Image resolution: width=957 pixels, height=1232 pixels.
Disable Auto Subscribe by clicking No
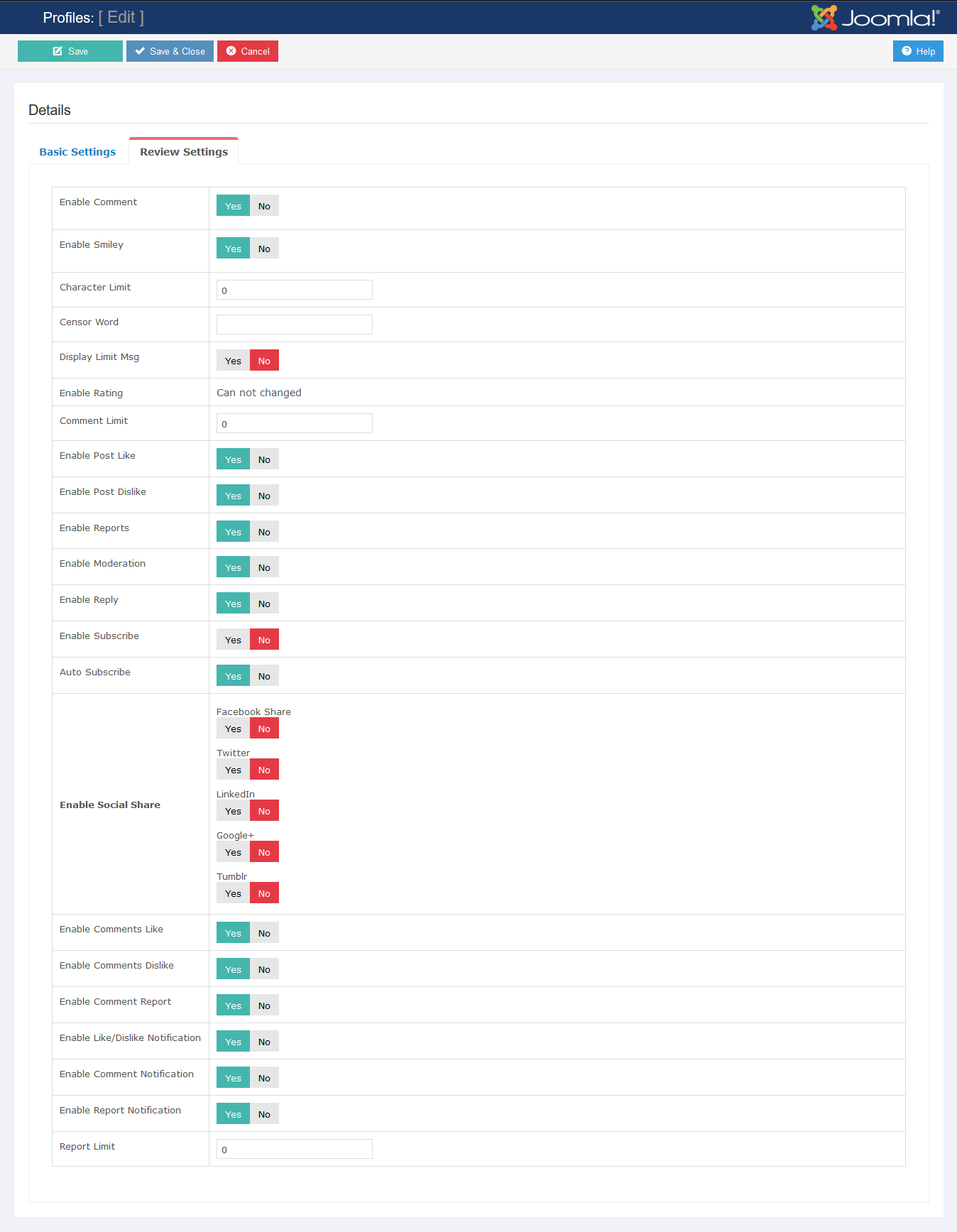(x=264, y=676)
